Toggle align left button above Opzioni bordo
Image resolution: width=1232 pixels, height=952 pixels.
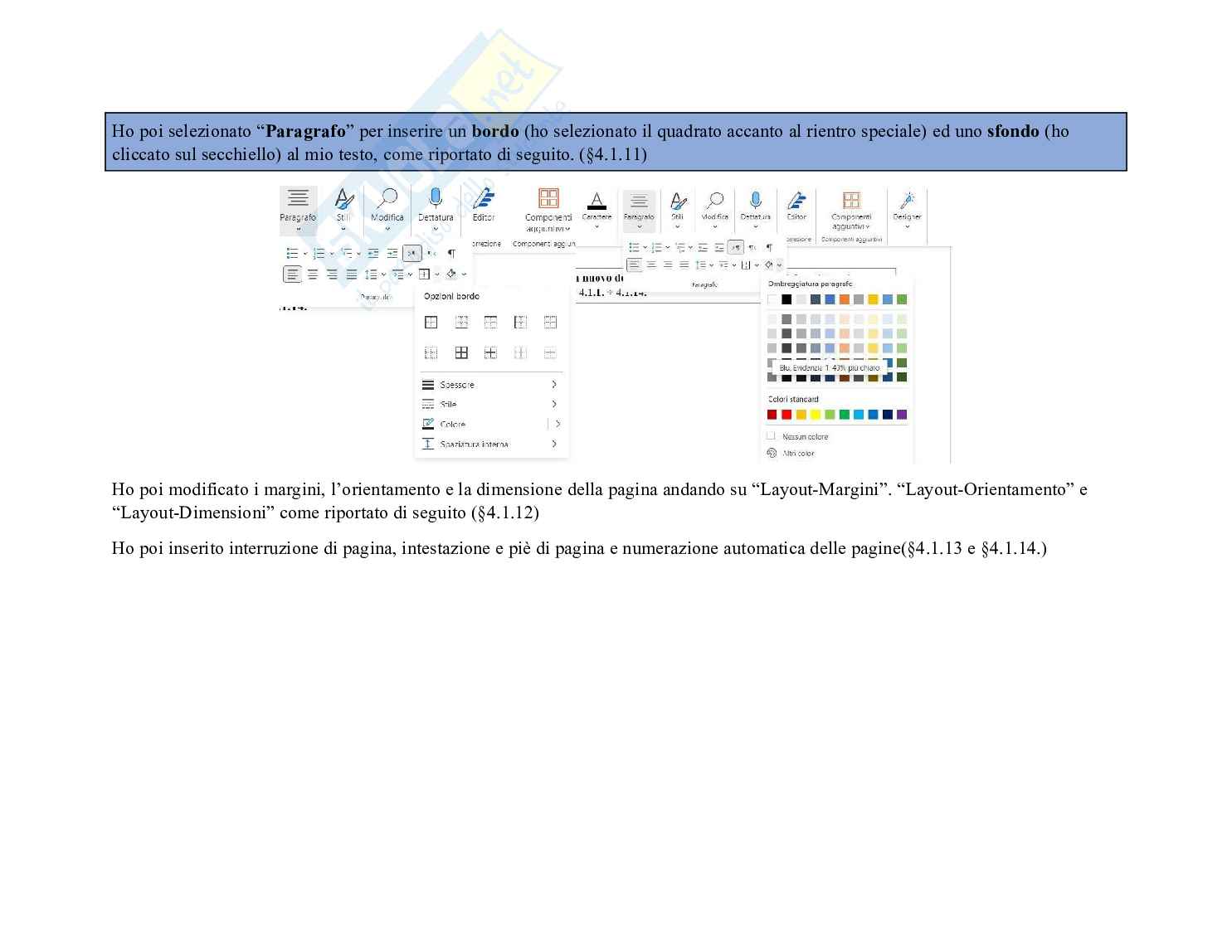(x=292, y=274)
